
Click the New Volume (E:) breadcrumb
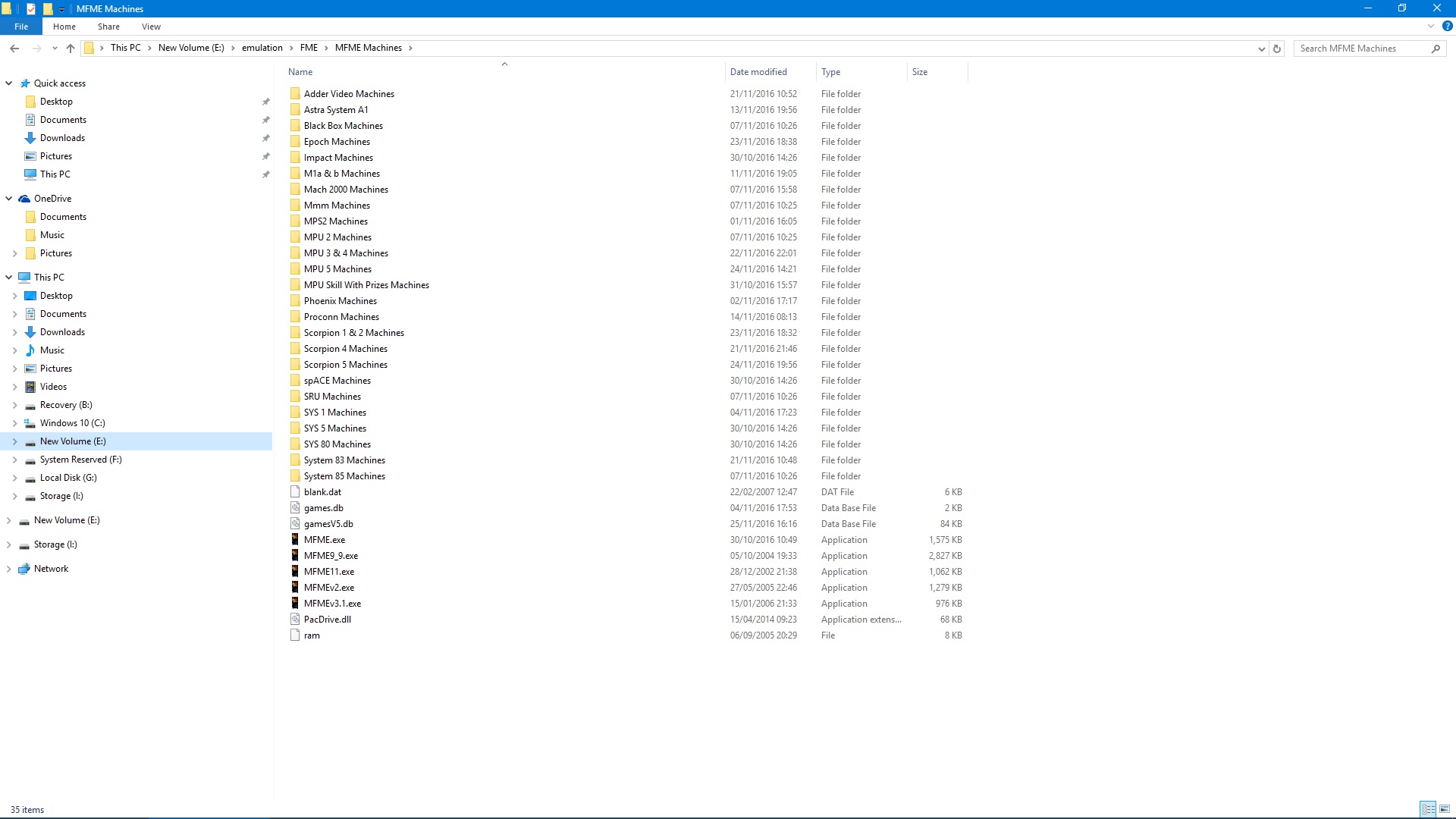pos(191,48)
